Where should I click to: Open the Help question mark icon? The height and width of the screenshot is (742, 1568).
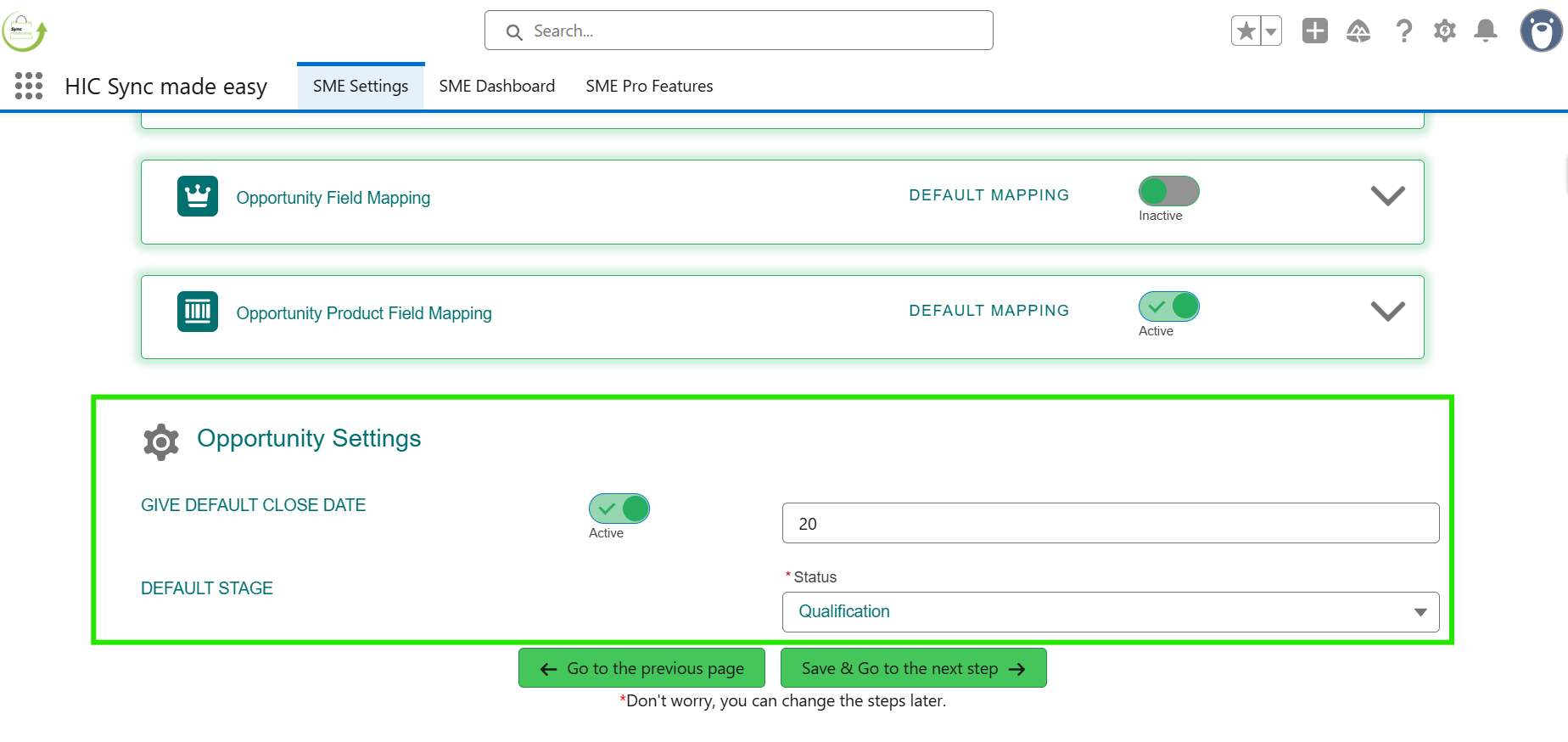[x=1403, y=31]
